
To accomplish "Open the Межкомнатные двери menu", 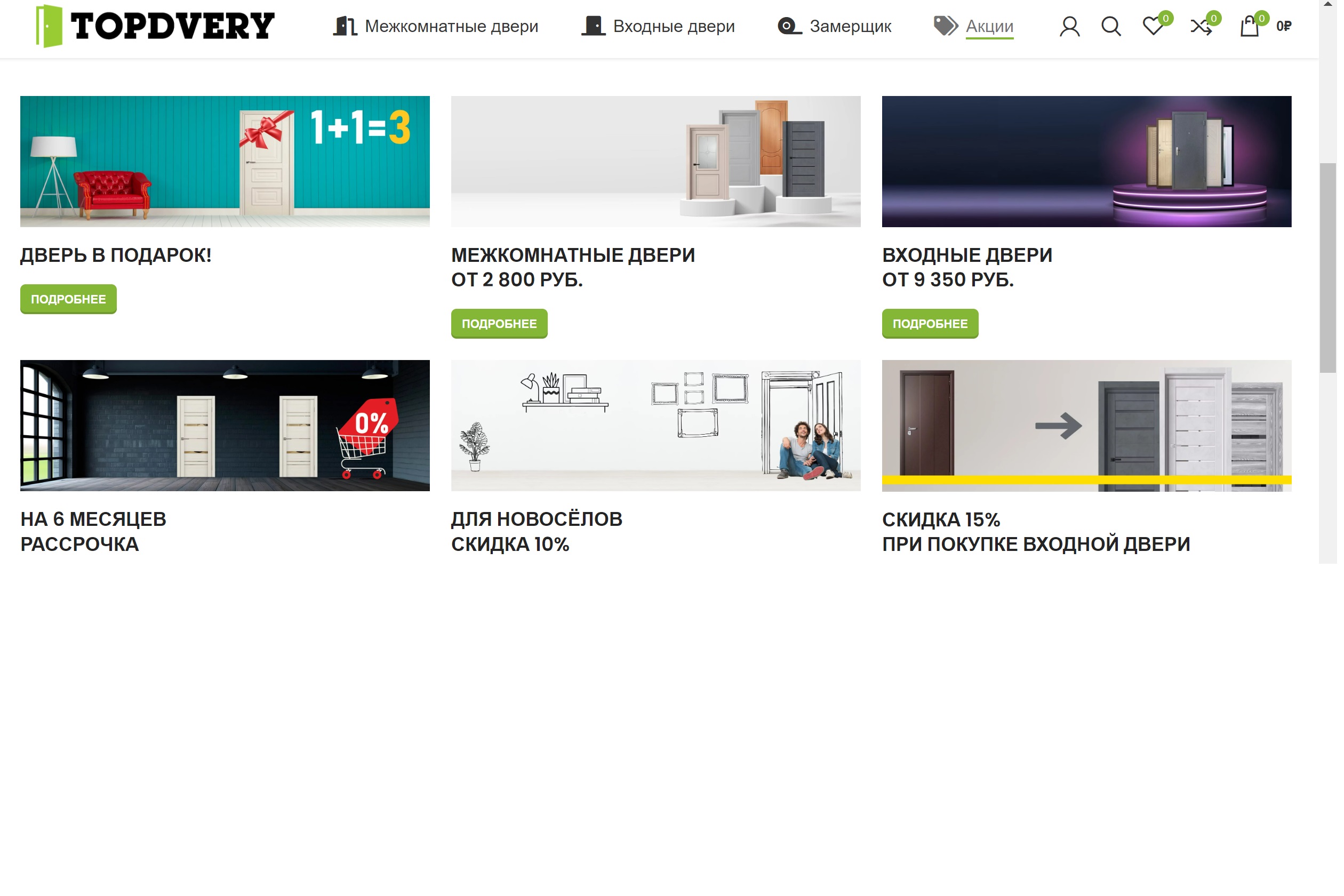I will pyautogui.click(x=438, y=26).
